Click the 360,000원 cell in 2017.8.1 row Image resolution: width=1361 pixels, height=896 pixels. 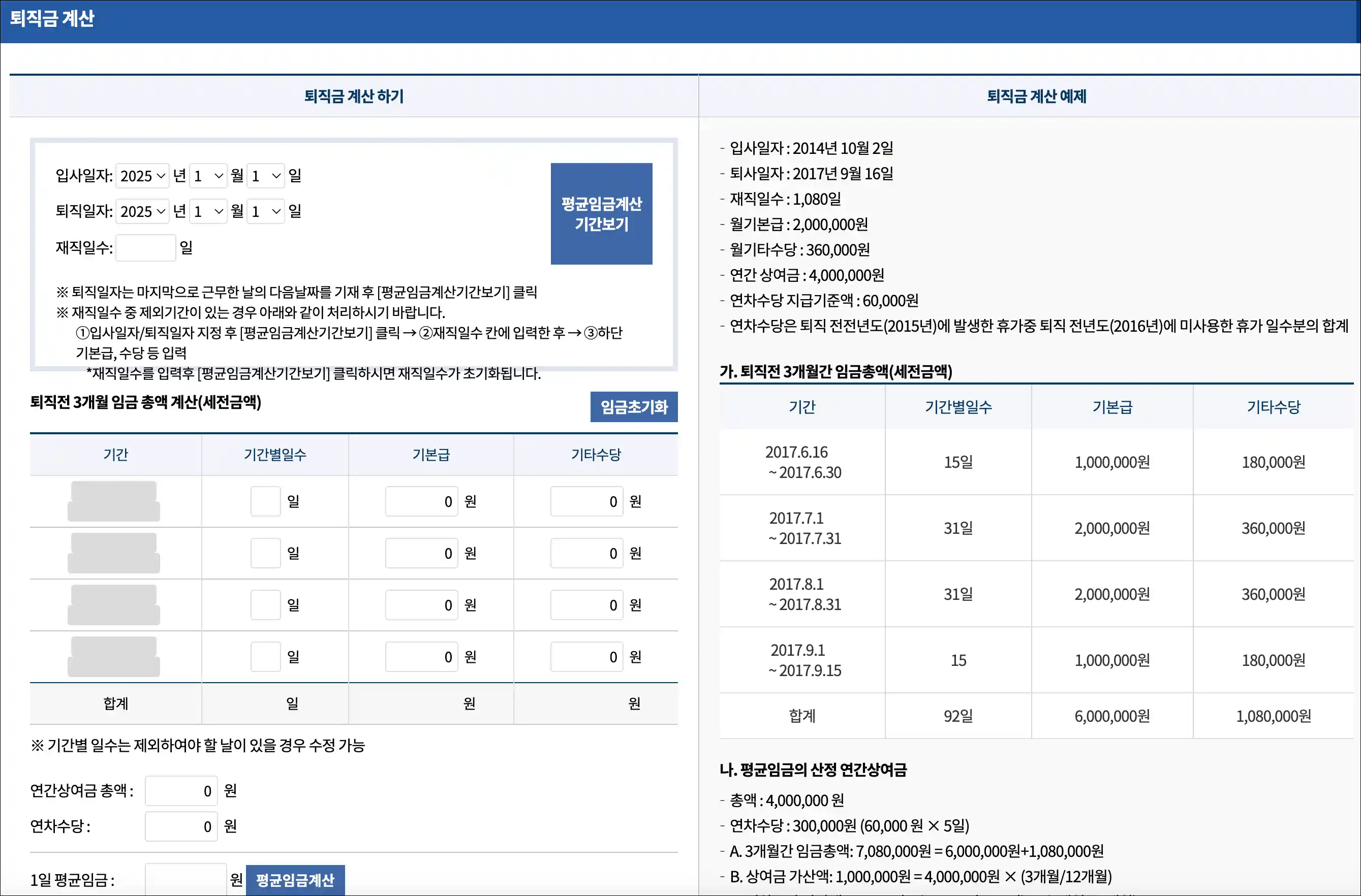pos(1274,594)
